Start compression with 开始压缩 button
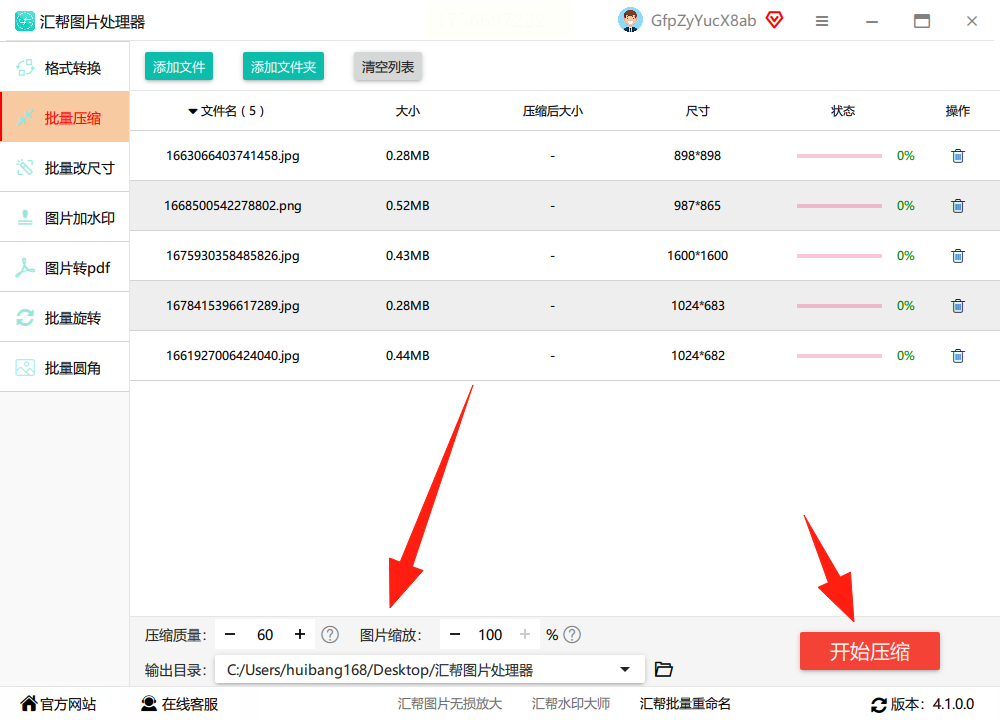Screen dimensions: 1000x720 870,651
